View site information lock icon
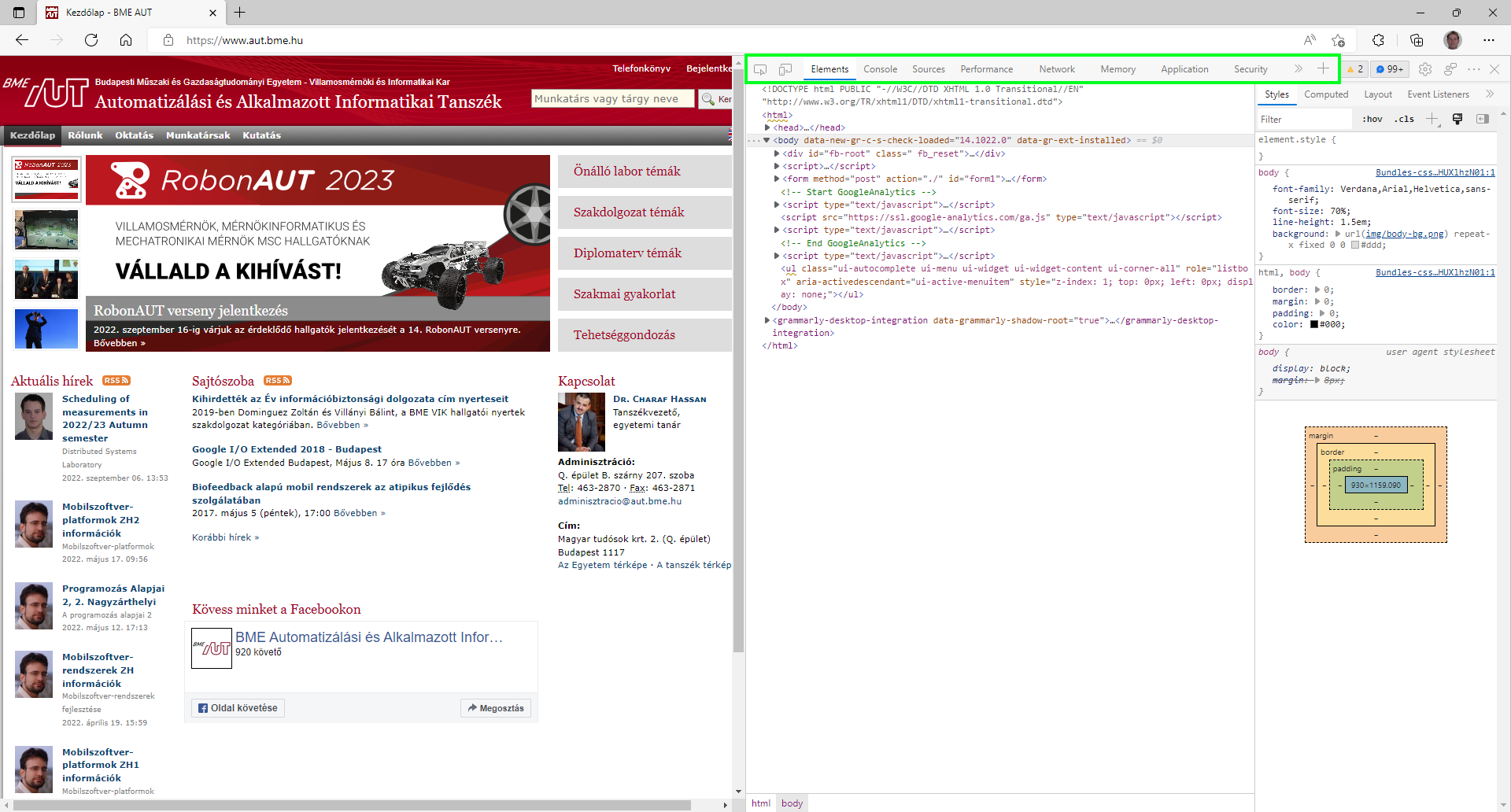Image resolution: width=1511 pixels, height=812 pixels. click(168, 40)
